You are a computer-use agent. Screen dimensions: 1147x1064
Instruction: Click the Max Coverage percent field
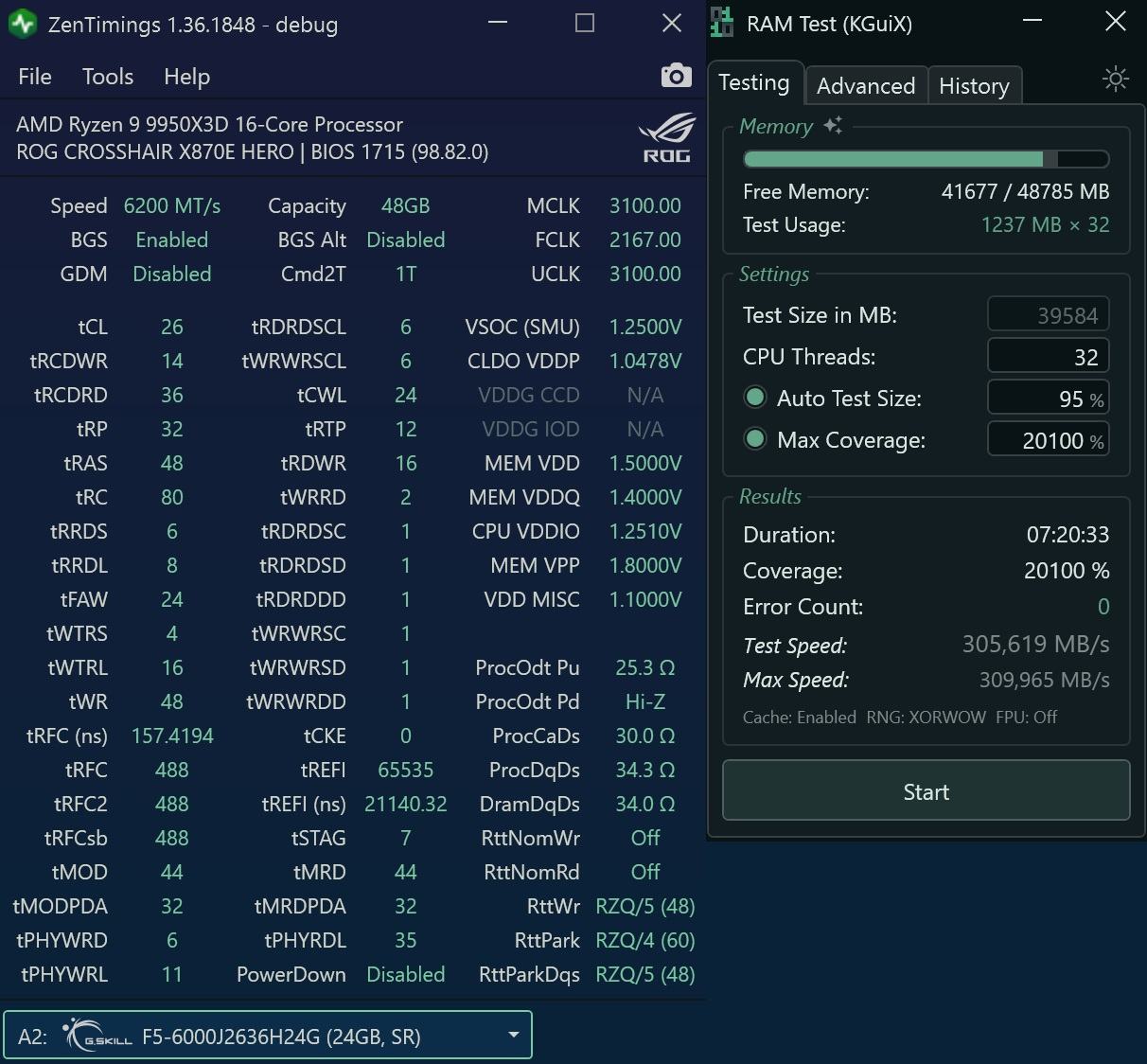(x=1049, y=440)
